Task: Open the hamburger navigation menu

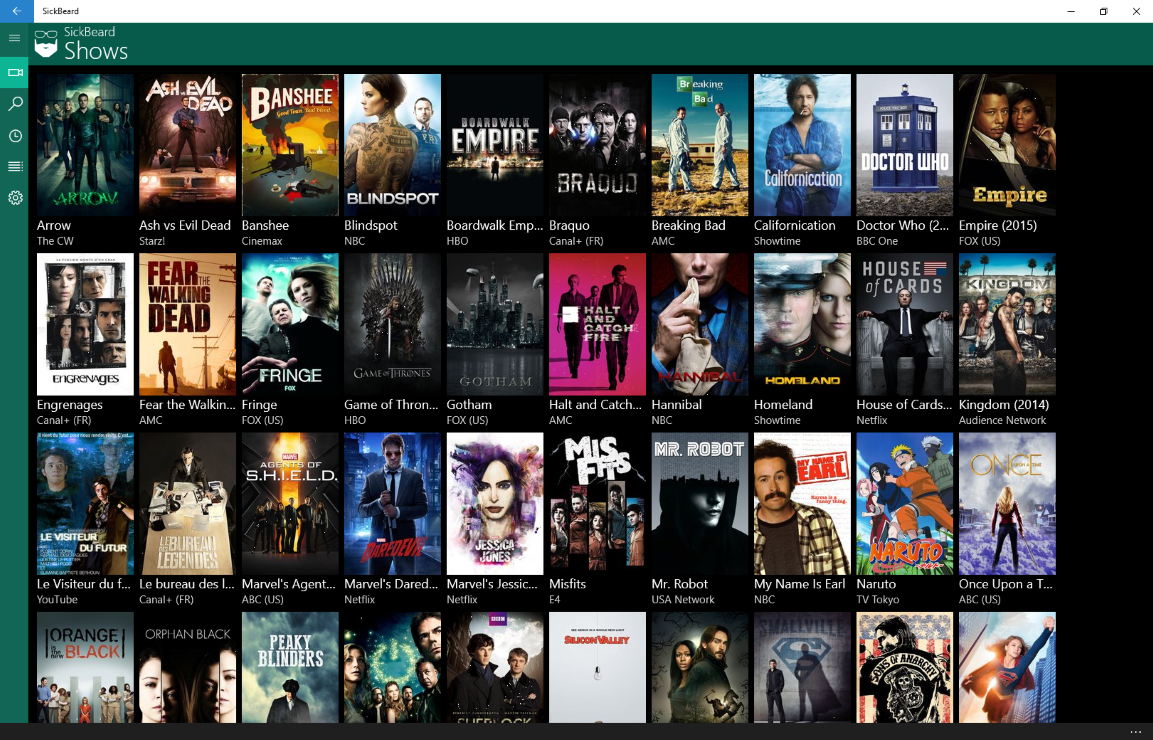Action: 15,38
